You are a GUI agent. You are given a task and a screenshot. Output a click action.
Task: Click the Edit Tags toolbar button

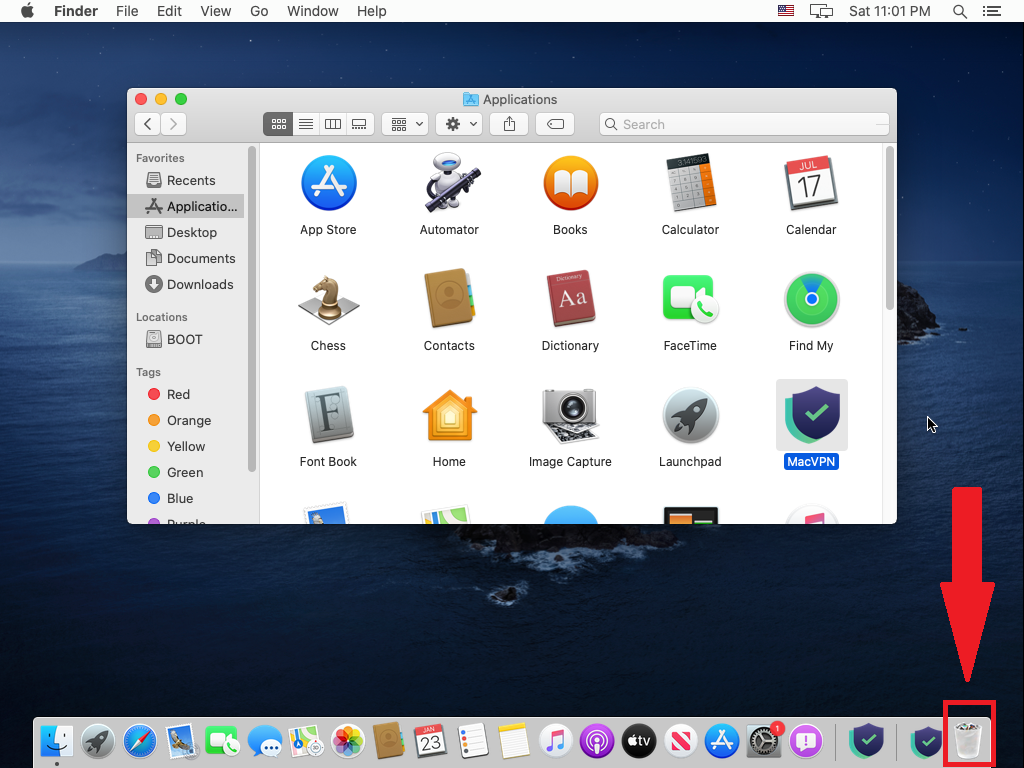[555, 124]
